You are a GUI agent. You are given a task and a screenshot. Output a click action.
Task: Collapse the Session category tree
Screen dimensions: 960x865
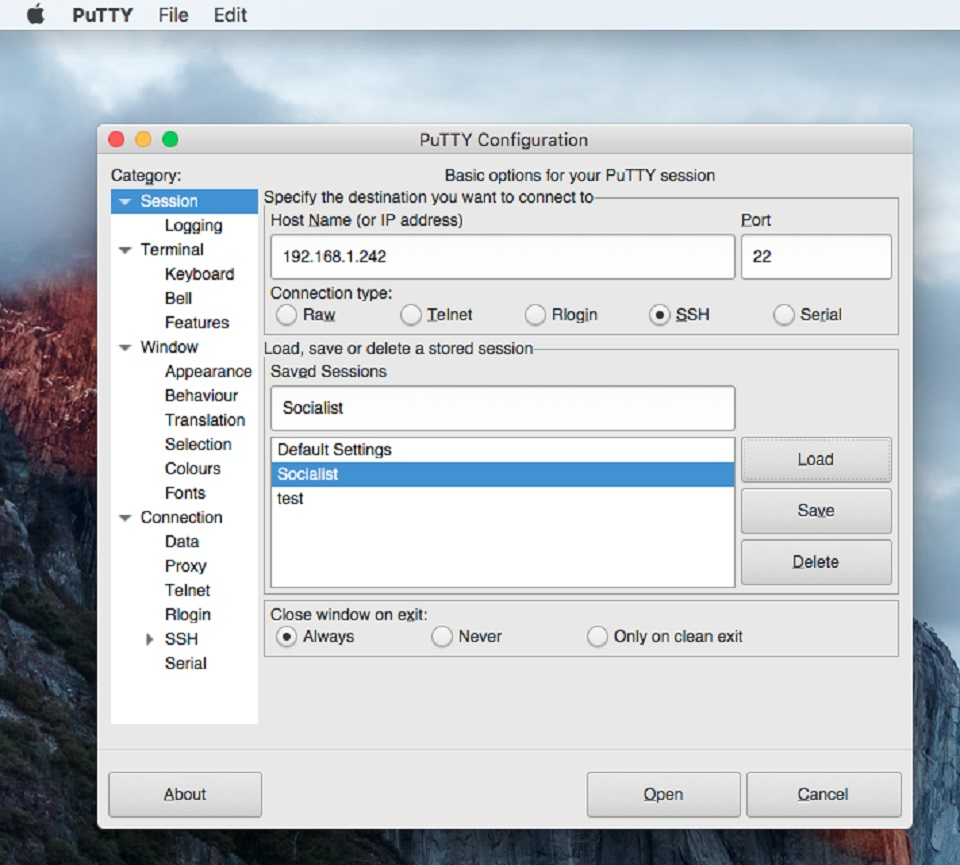(x=124, y=201)
